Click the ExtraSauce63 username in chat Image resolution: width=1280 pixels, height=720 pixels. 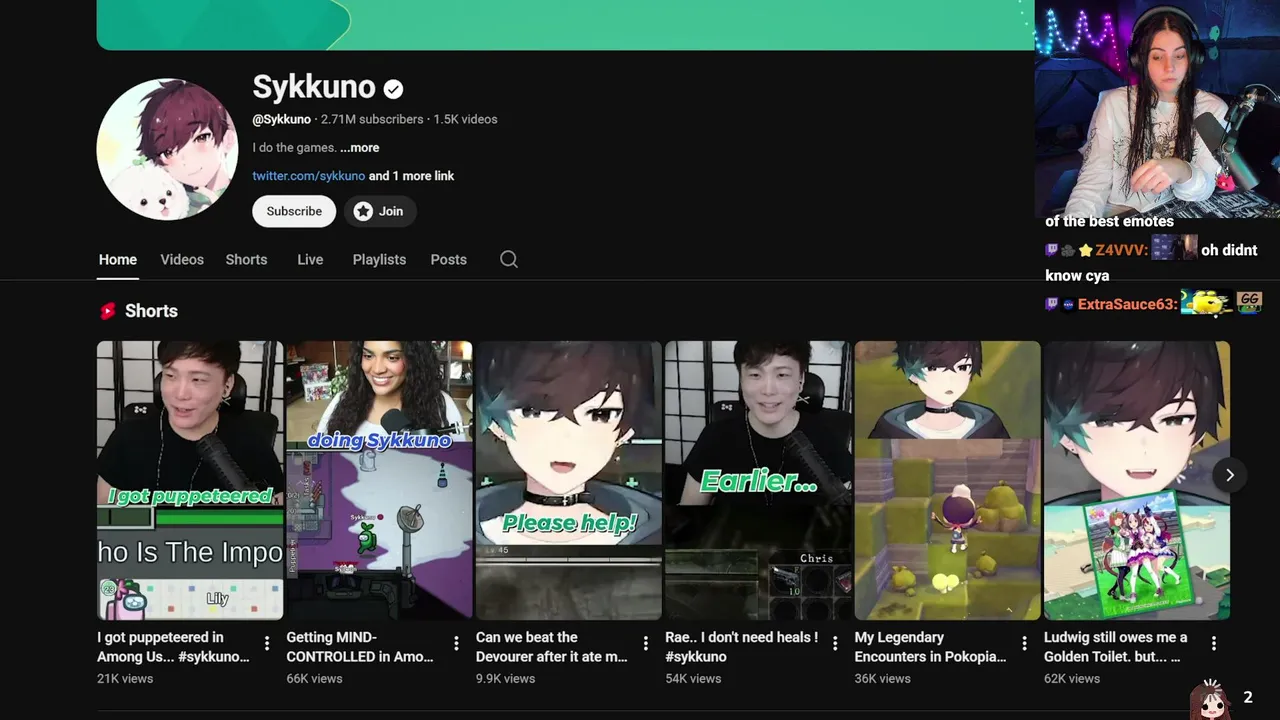1128,304
